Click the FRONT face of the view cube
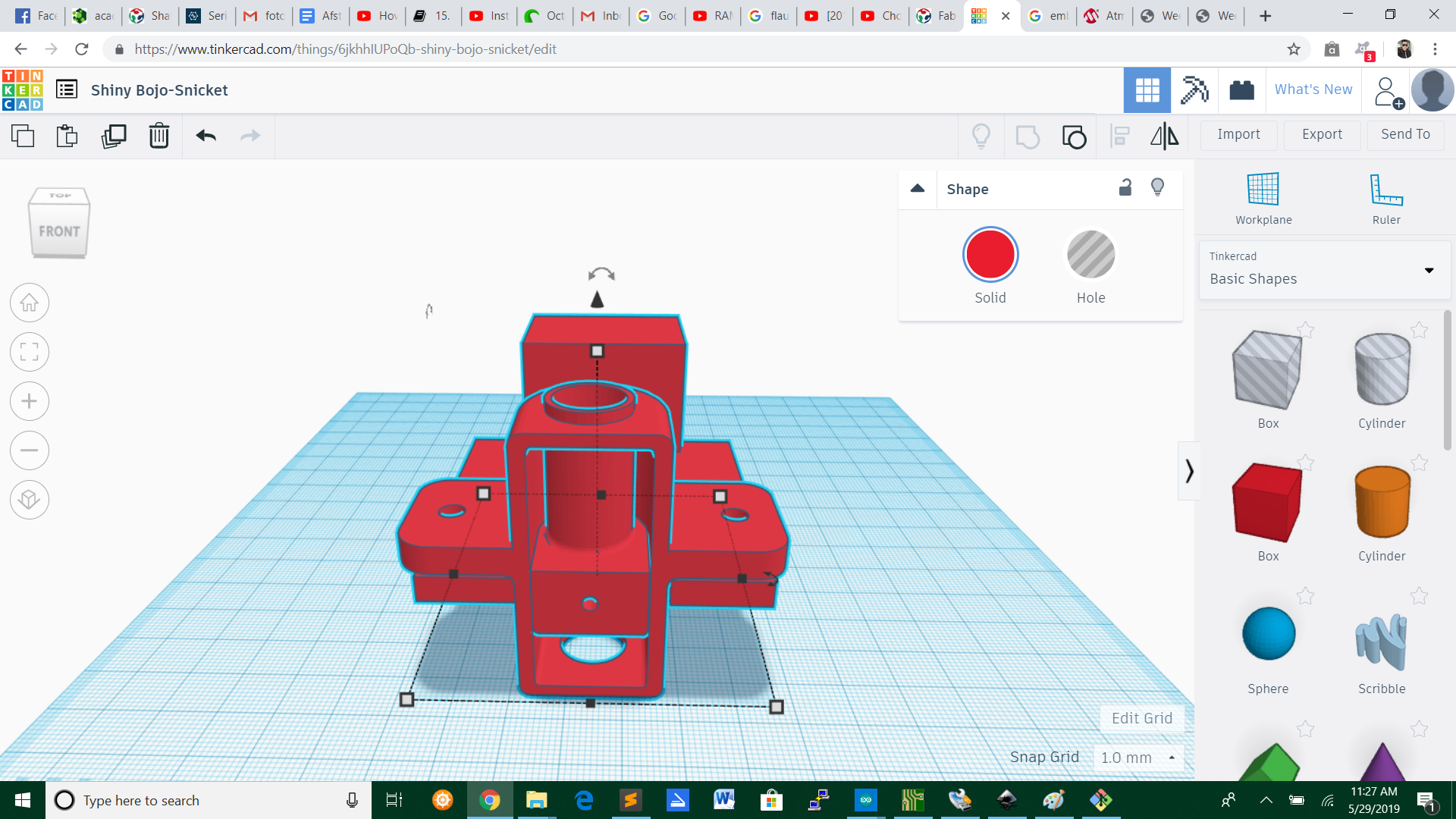This screenshot has width=1456, height=819. pos(59,231)
